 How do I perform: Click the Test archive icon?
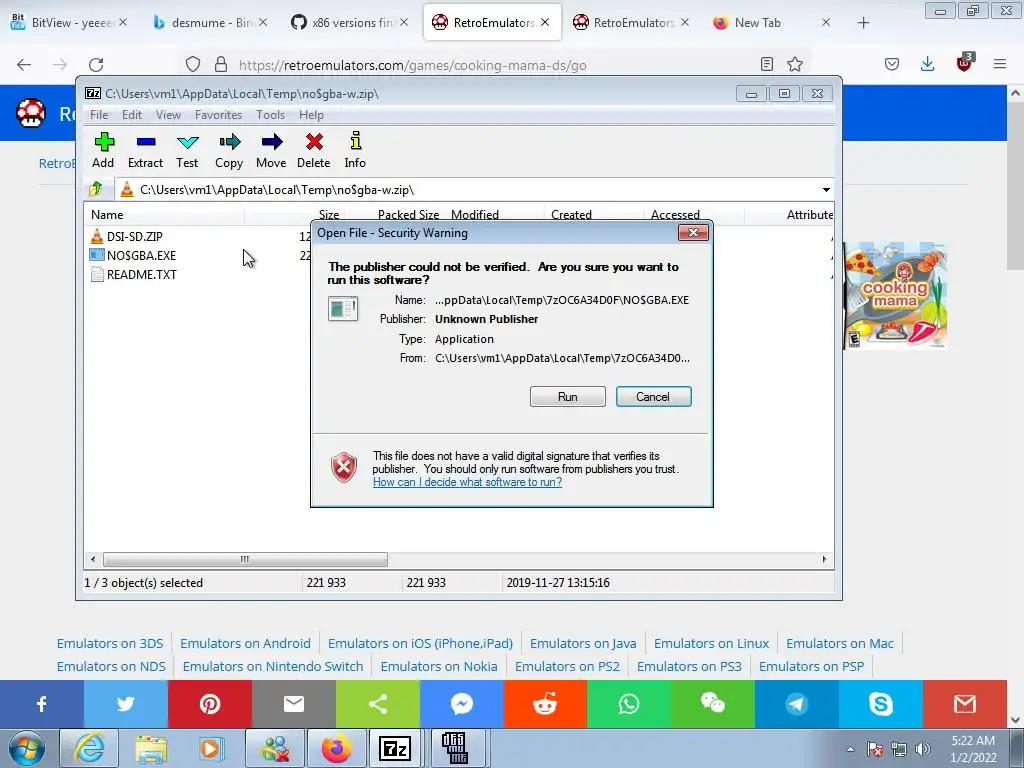(x=187, y=151)
